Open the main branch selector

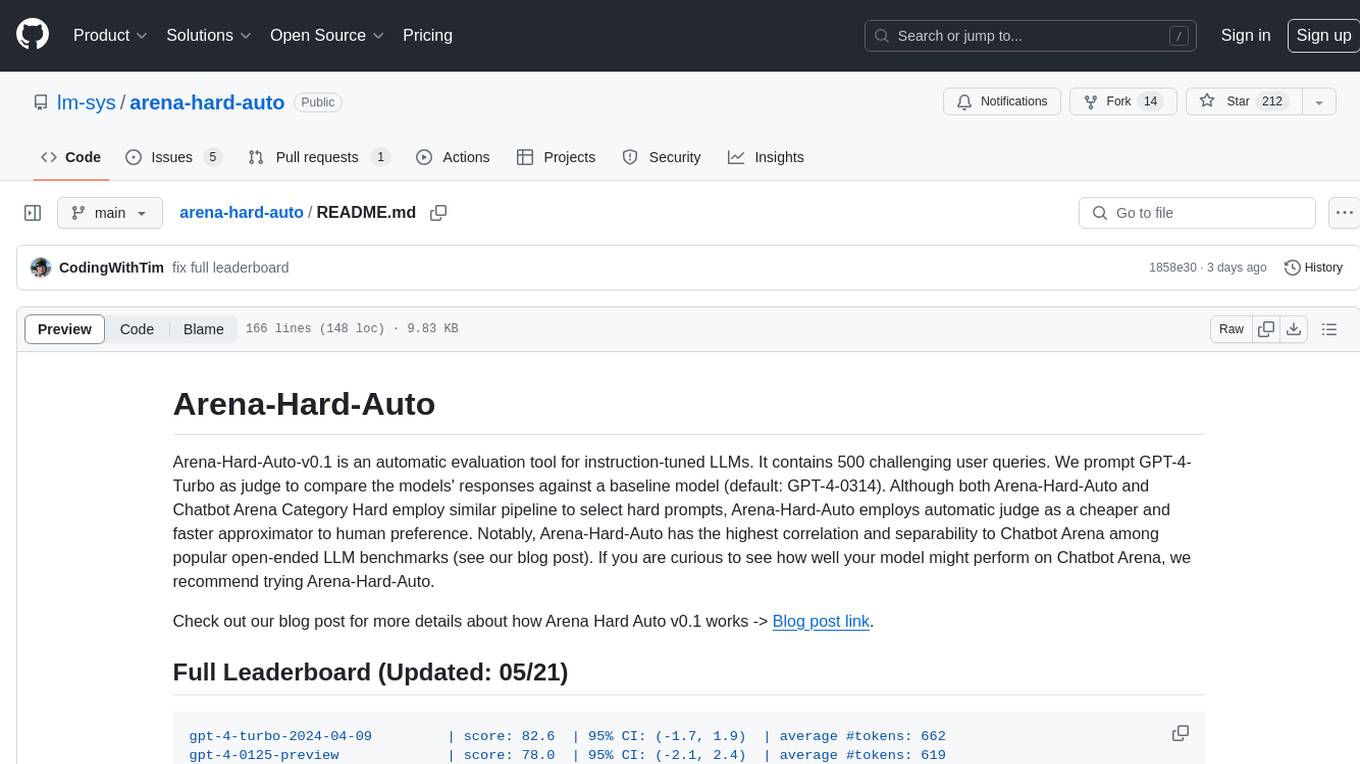coord(109,213)
